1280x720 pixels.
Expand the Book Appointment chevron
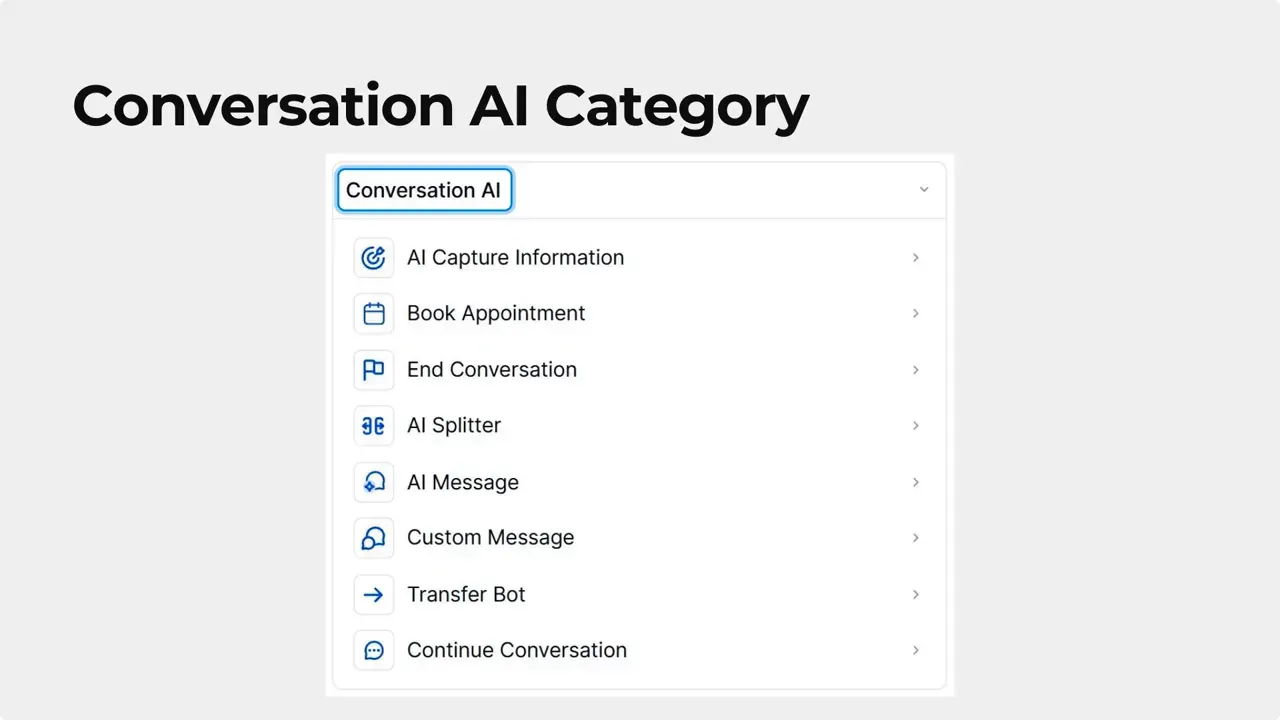click(x=915, y=313)
